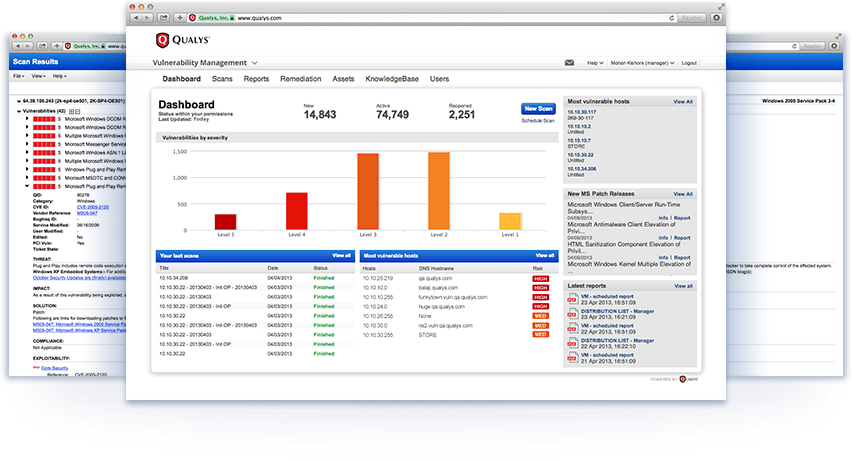Open the Vulnerability Management module dropdown
This screenshot has width=852, height=460.
pyautogui.click(x=205, y=63)
